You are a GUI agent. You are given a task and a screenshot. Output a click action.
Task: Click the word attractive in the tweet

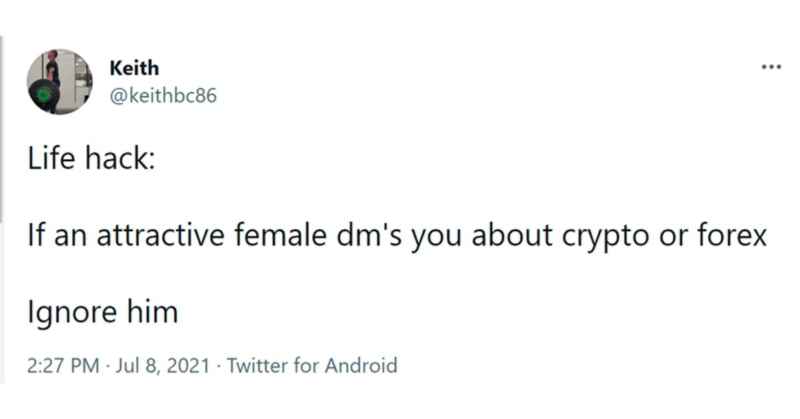click(x=160, y=235)
